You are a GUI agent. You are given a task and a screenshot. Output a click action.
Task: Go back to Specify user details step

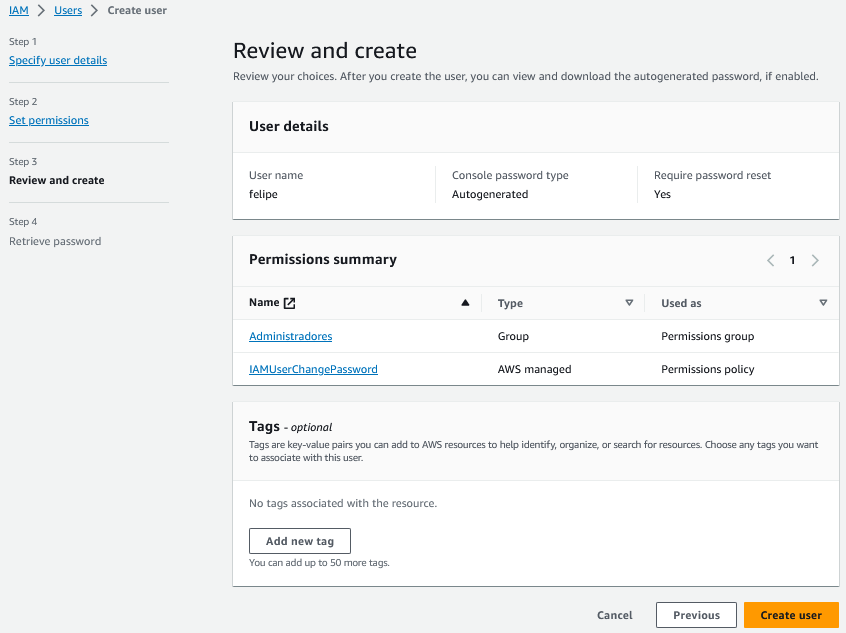point(58,60)
